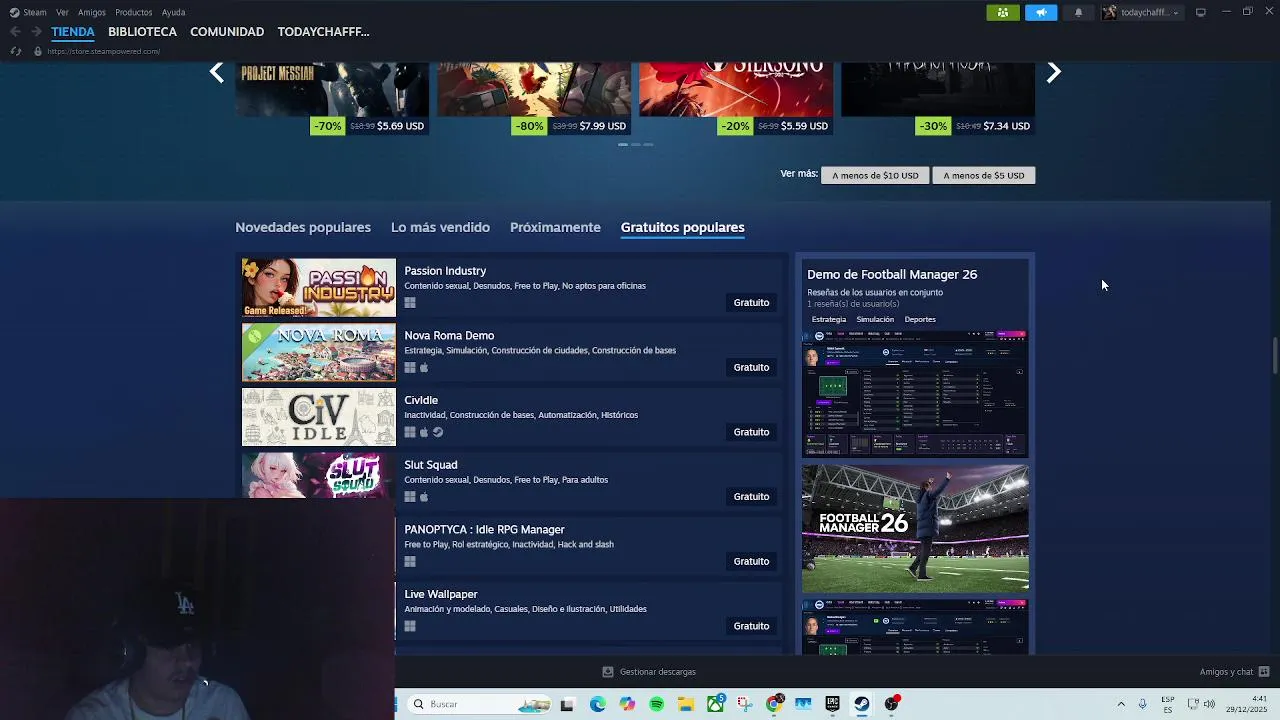The height and width of the screenshot is (720, 1280).
Task: Open Microsoft Edge from the taskbar
Action: click(x=597, y=704)
